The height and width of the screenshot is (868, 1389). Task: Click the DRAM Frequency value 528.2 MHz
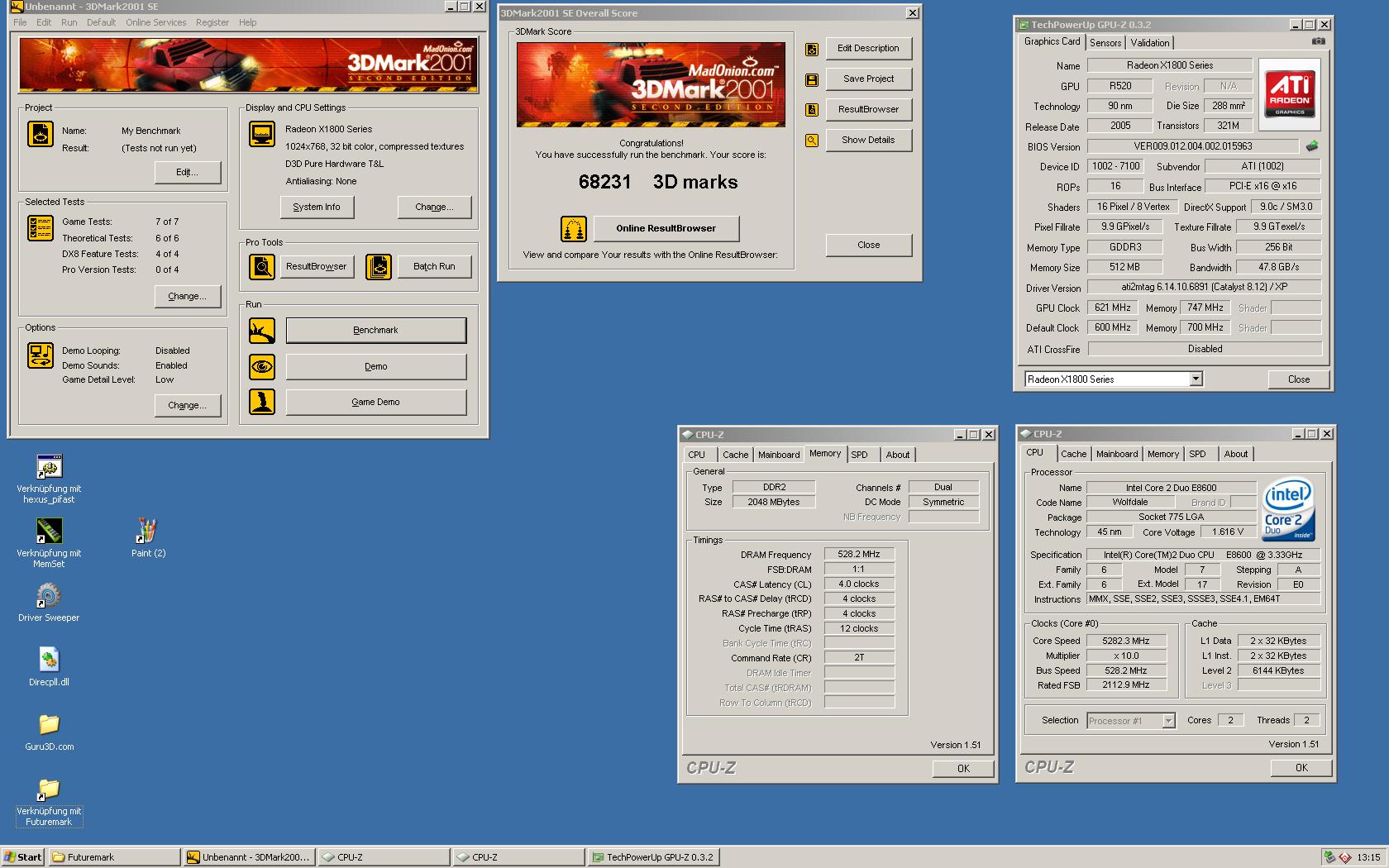coord(858,555)
